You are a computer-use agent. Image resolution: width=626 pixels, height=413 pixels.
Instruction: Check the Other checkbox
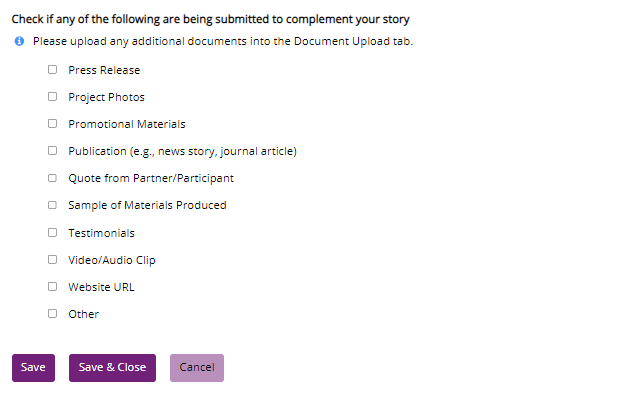[52, 313]
